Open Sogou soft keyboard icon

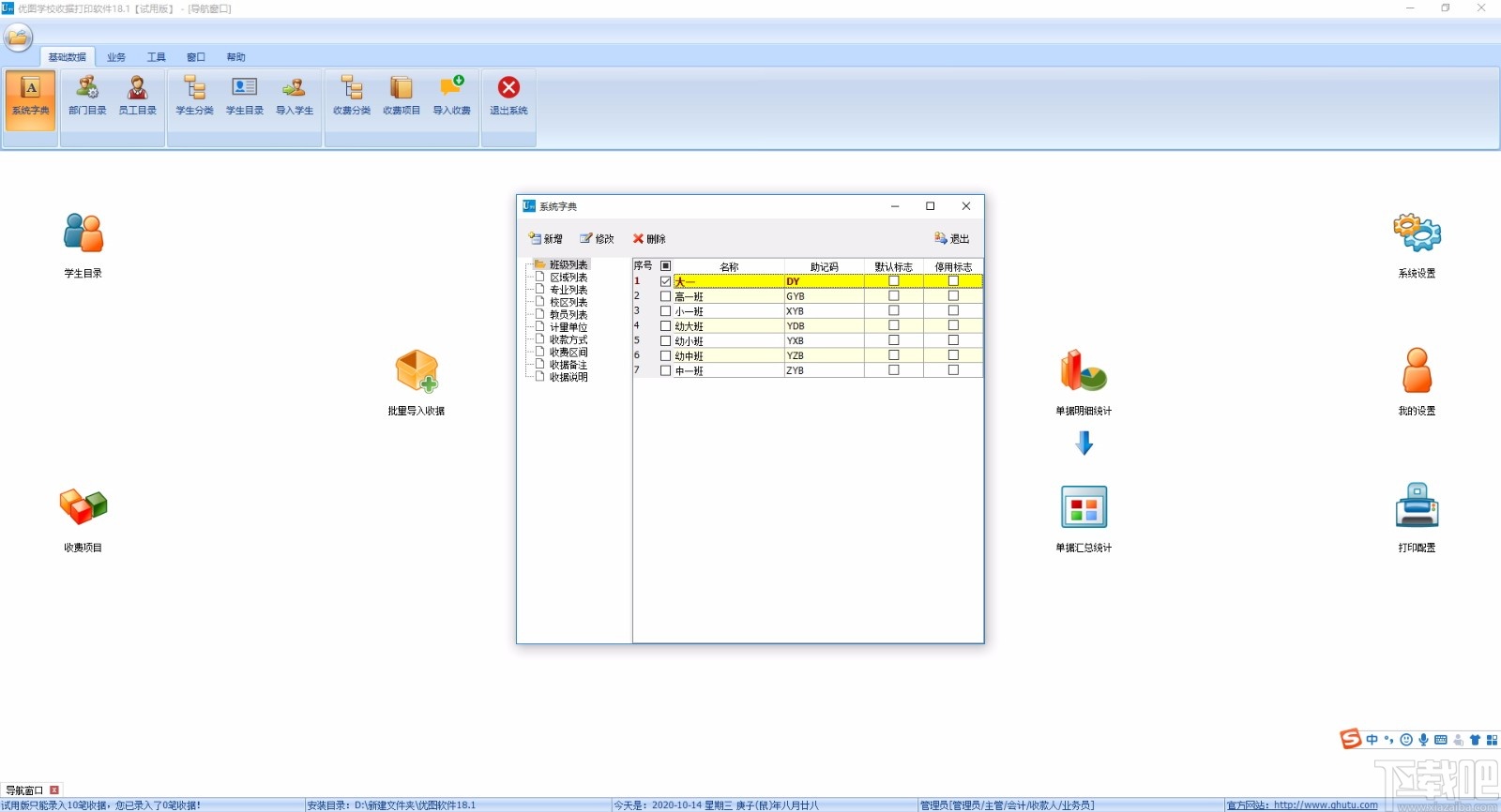click(x=1441, y=740)
